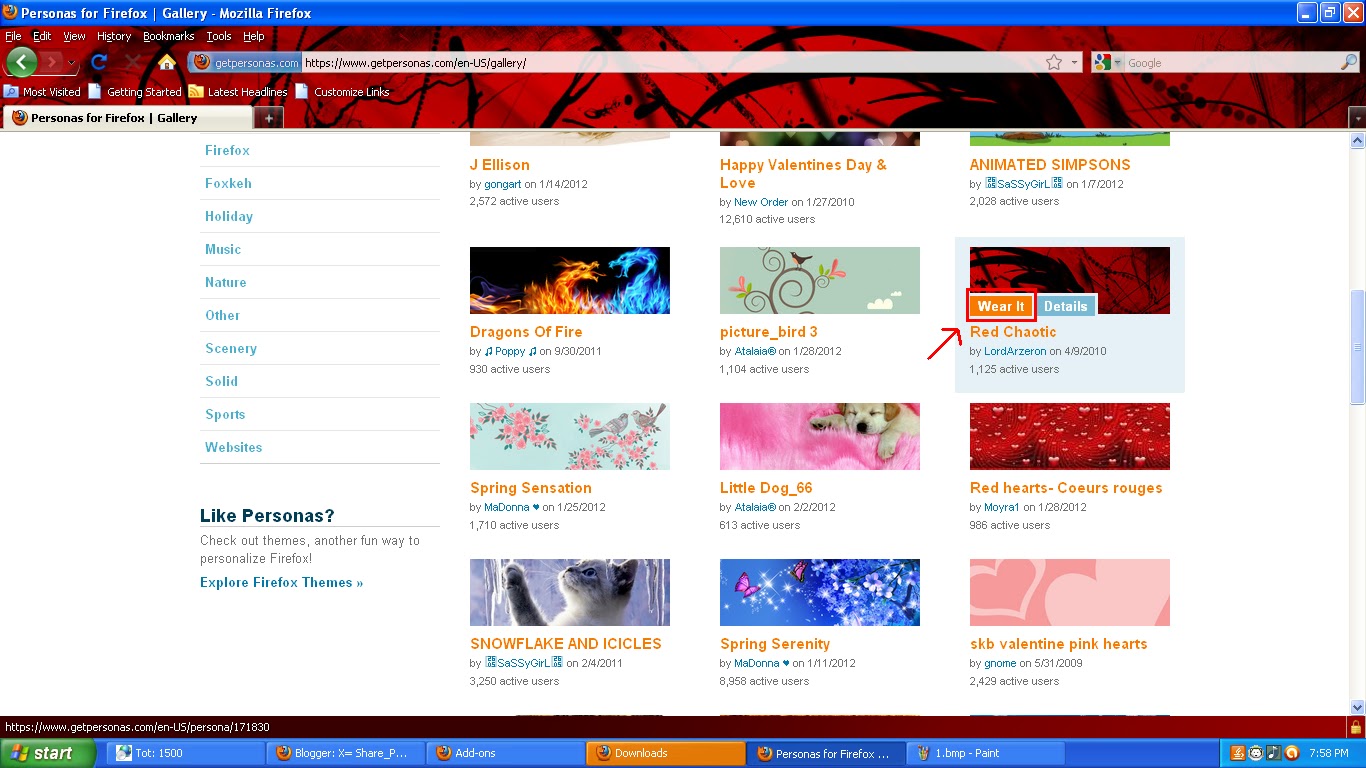This screenshot has width=1366, height=768.
Task: Open picture_bird 3 thumbnail
Action: (x=820, y=280)
